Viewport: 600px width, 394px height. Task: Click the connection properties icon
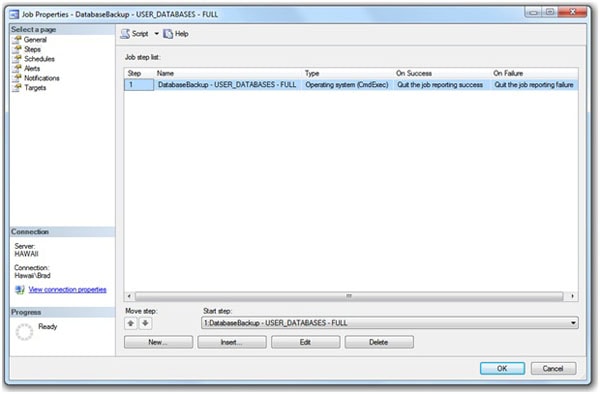click(x=20, y=290)
